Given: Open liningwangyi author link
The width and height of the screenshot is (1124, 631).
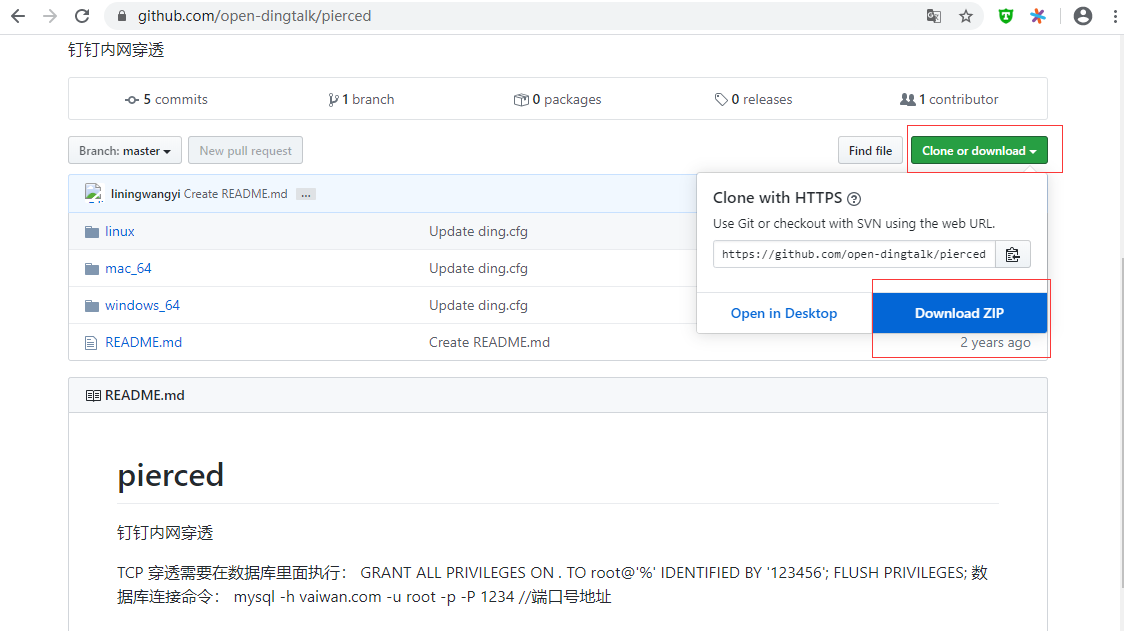Looking at the screenshot, I should [146, 194].
